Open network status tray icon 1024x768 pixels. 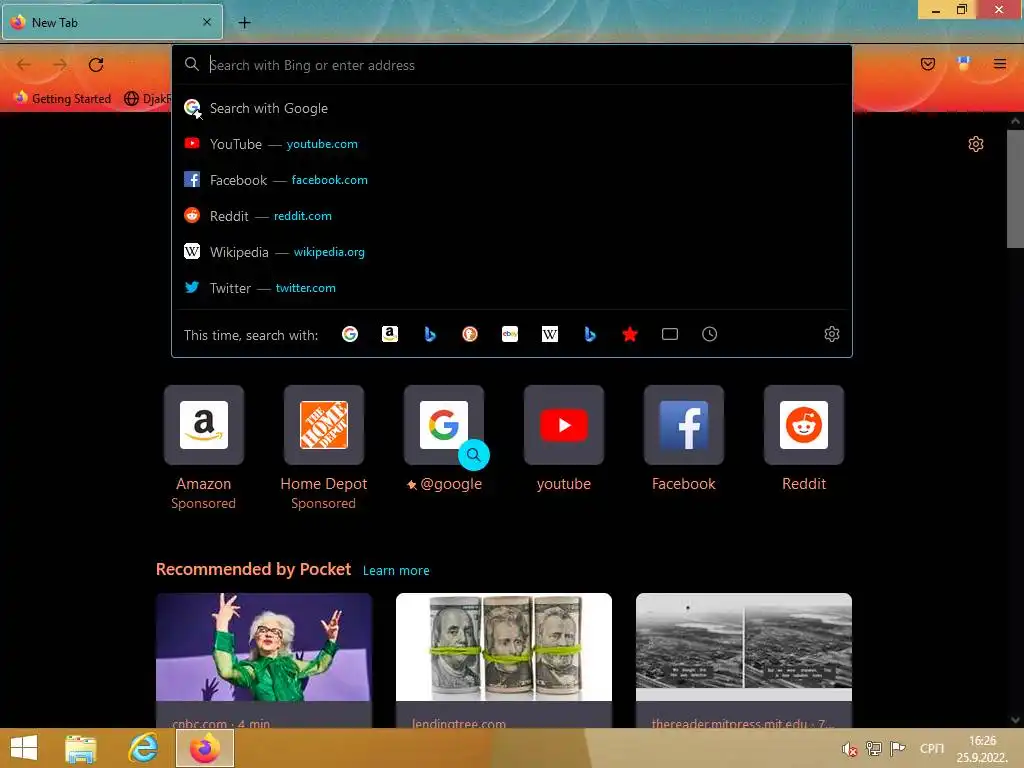(x=874, y=749)
